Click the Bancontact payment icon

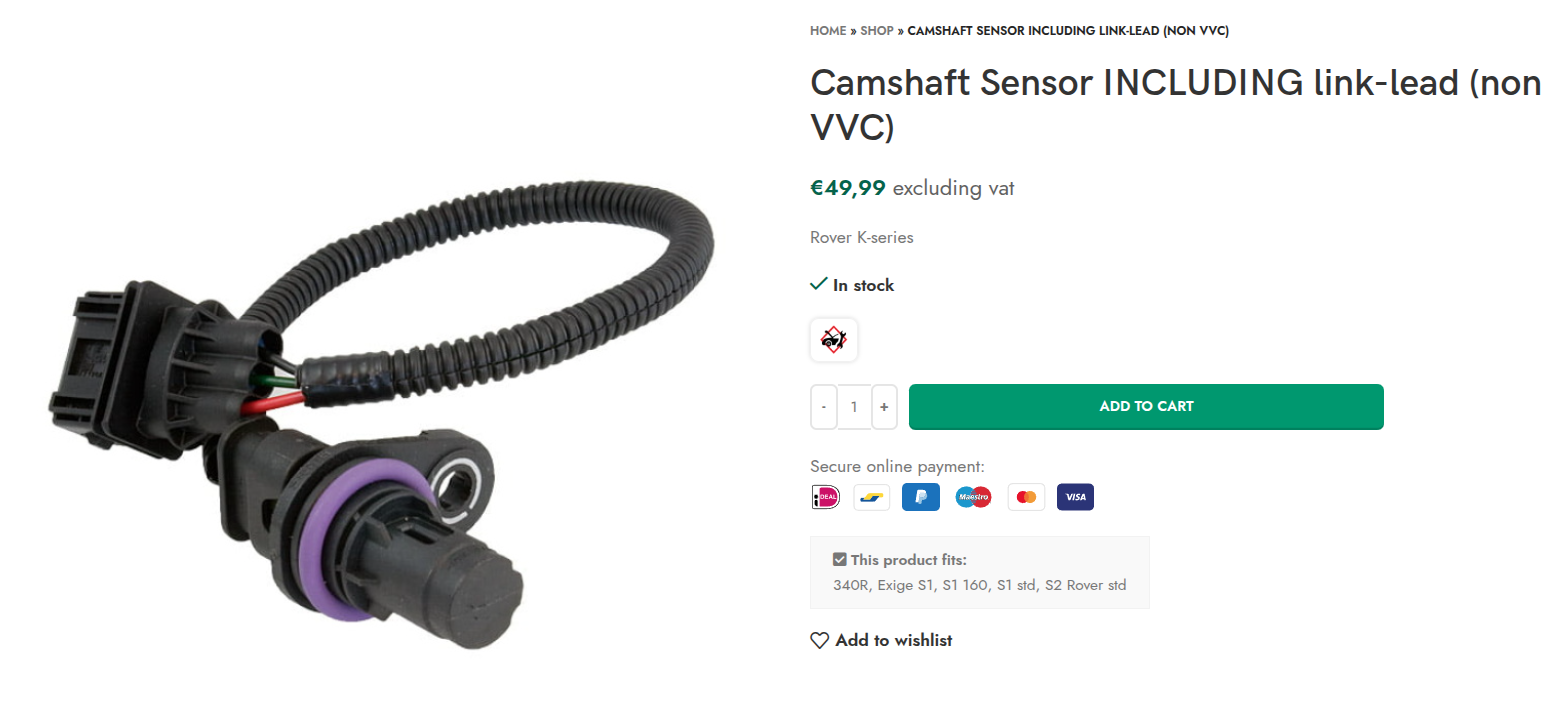click(872, 497)
